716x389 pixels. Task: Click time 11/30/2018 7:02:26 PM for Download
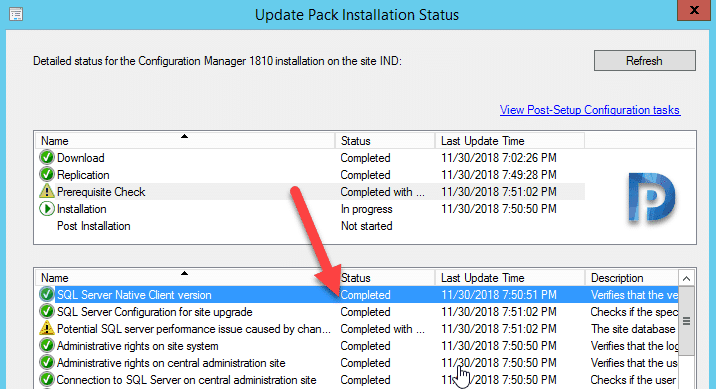click(499, 158)
